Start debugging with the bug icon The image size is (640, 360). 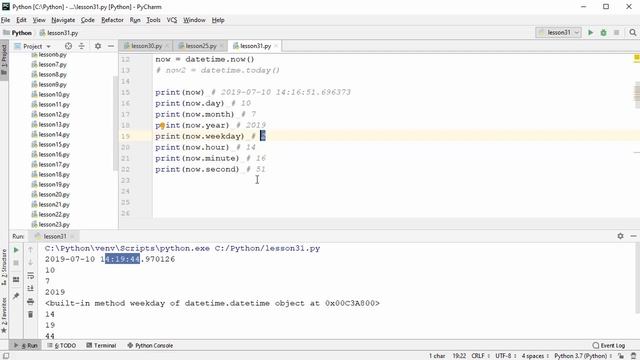tap(603, 32)
